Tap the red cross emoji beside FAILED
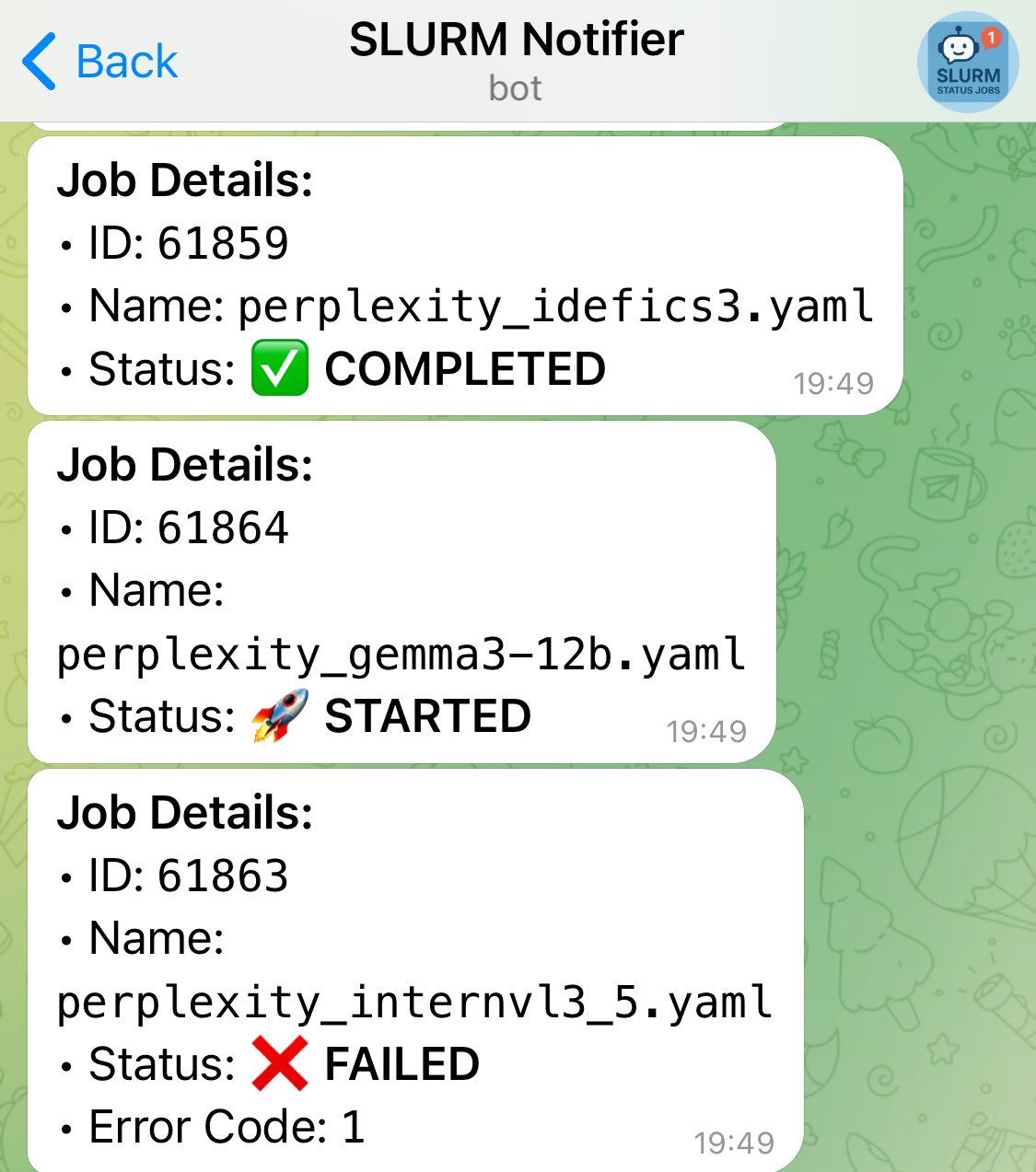 [279, 1064]
